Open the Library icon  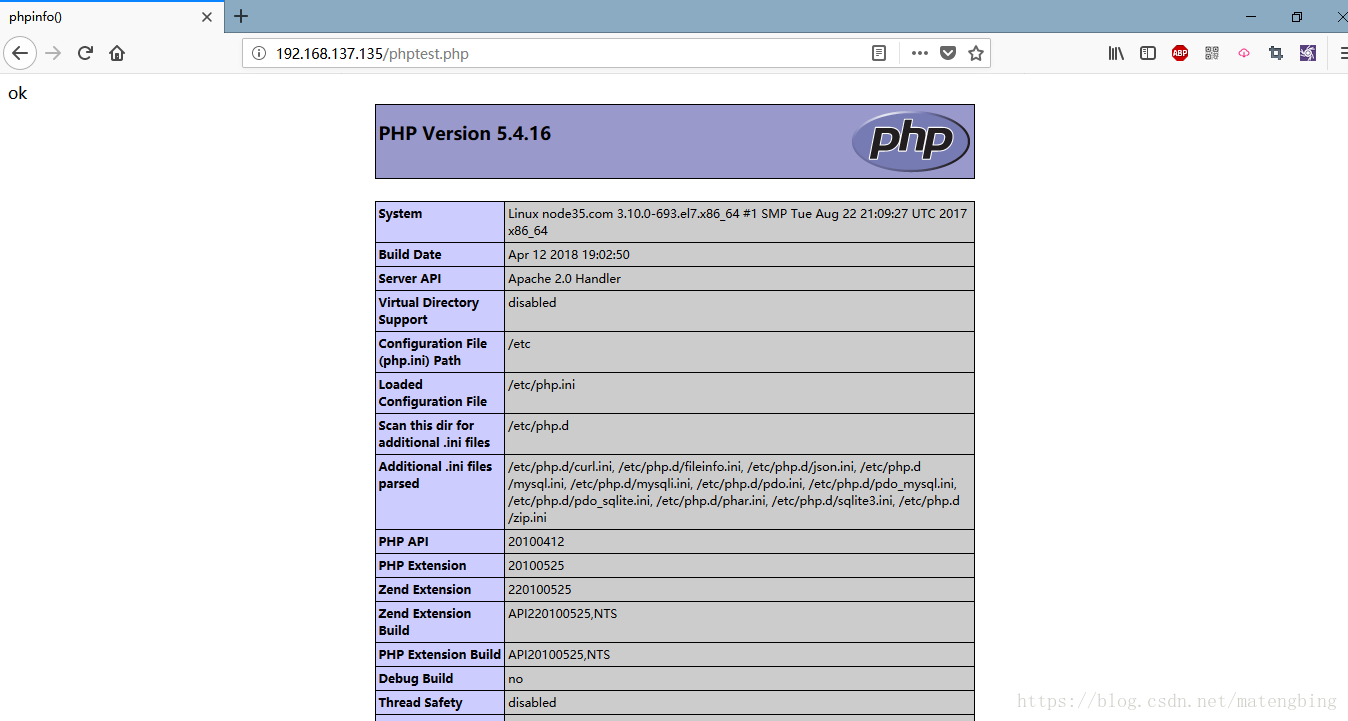1116,53
